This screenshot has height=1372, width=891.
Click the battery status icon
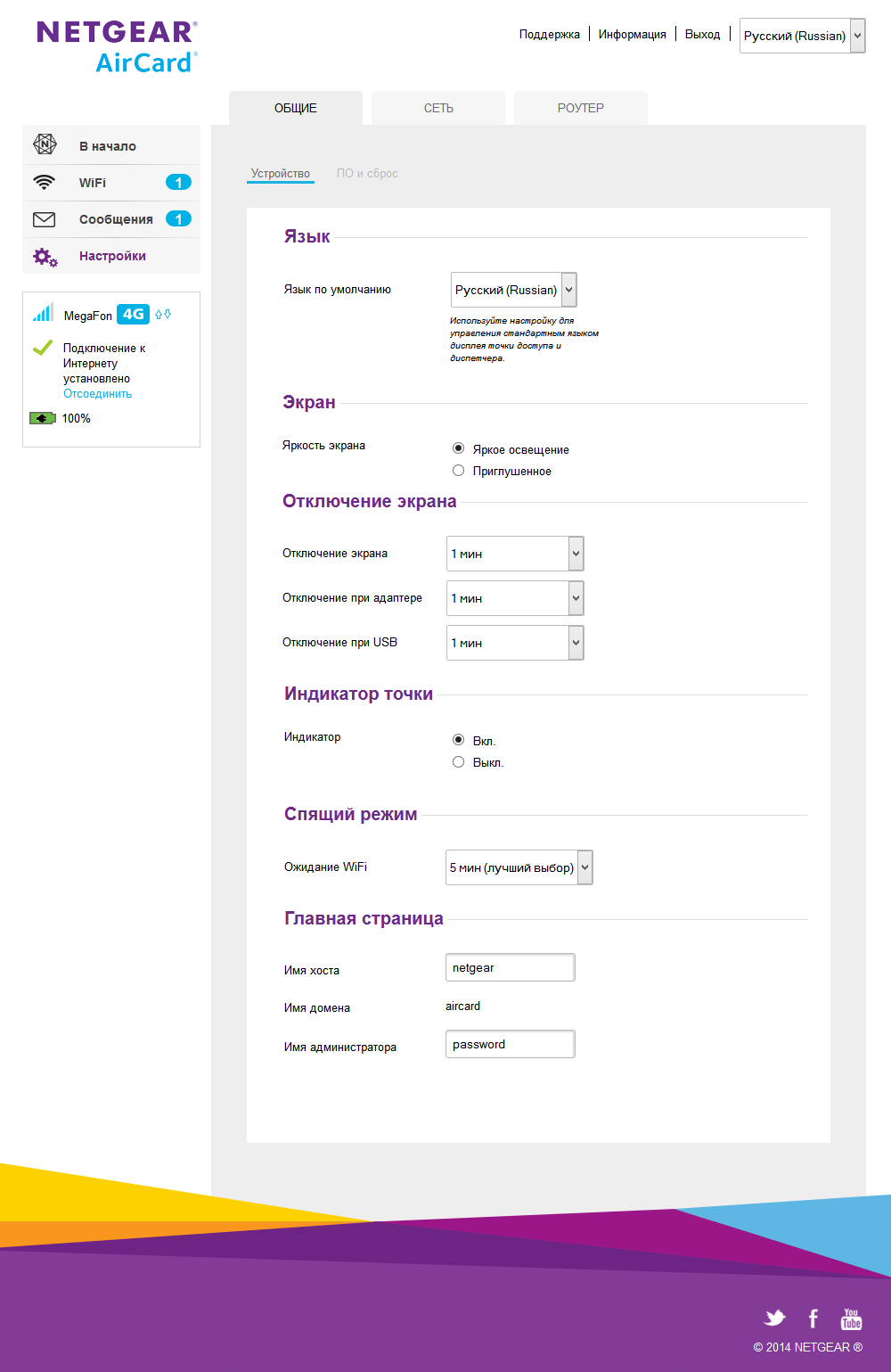(42, 418)
